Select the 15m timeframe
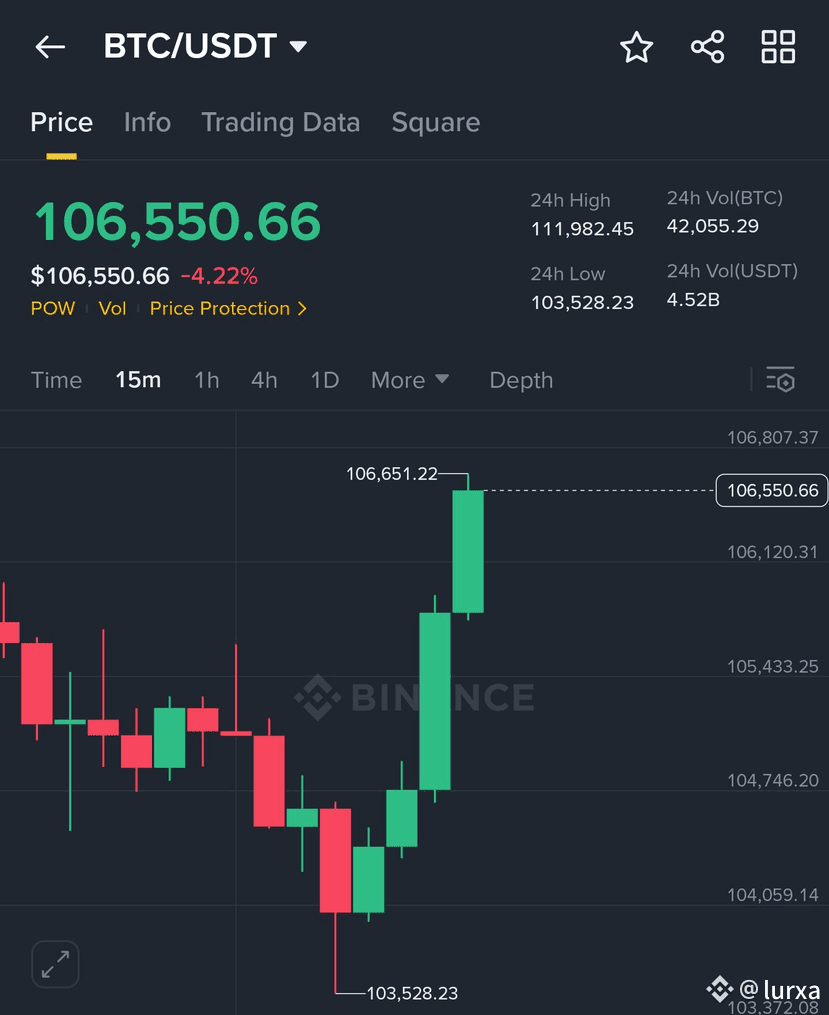 tap(138, 380)
